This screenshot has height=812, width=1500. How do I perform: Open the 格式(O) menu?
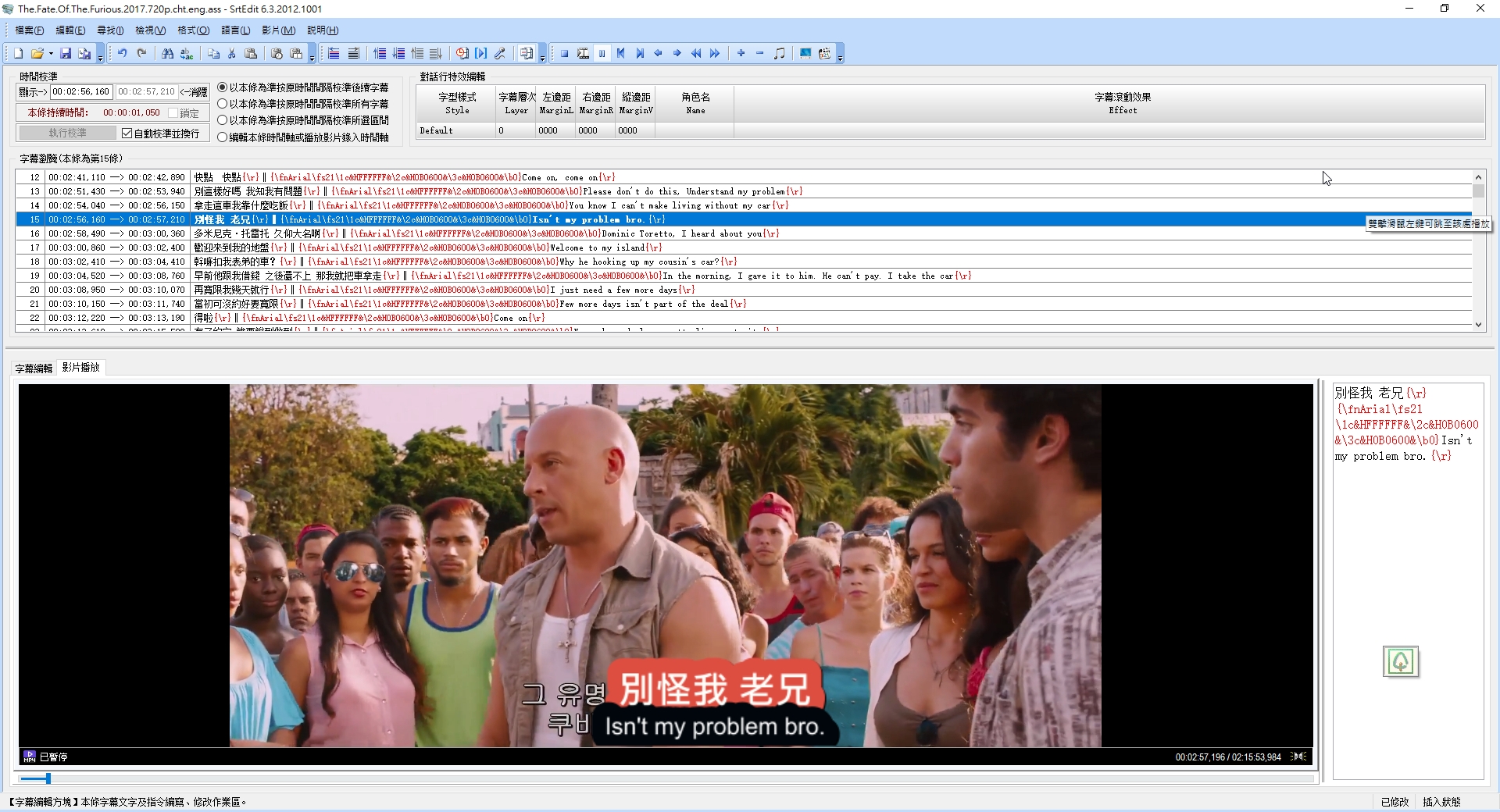point(193,30)
